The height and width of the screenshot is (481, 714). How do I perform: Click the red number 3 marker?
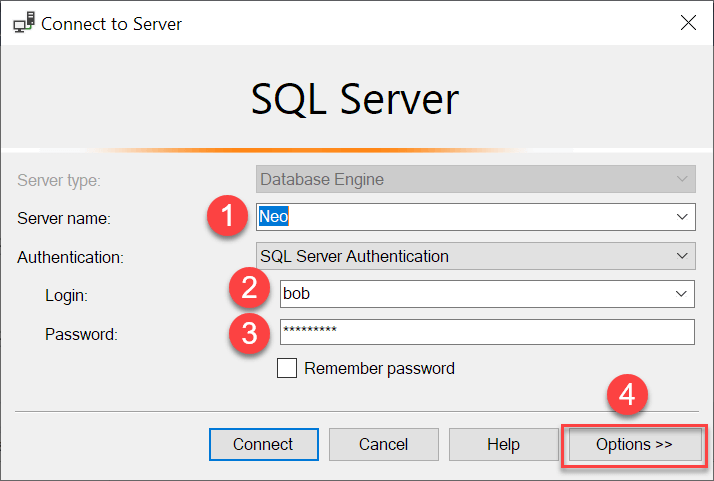(247, 333)
